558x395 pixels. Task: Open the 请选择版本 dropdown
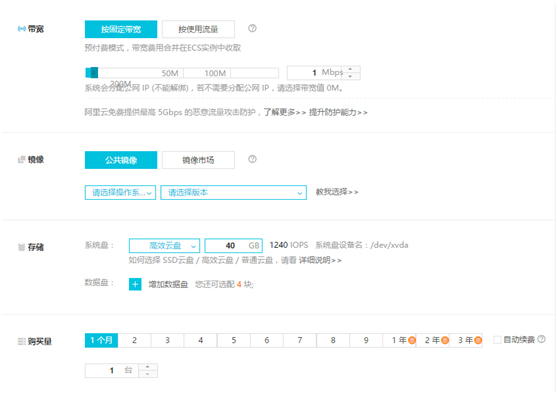point(233,193)
